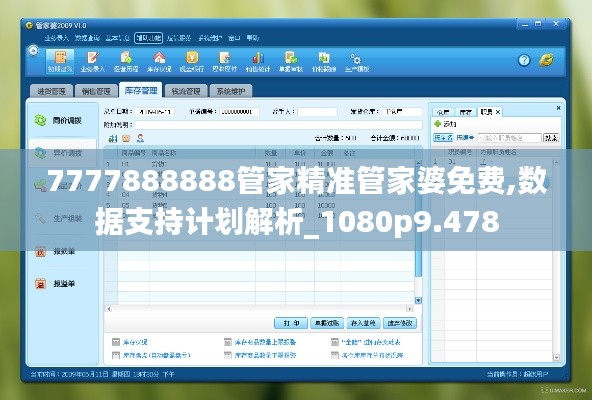Click the goods table's scroll-down arrow
This screenshot has height=400, width=592.
(x=418, y=301)
